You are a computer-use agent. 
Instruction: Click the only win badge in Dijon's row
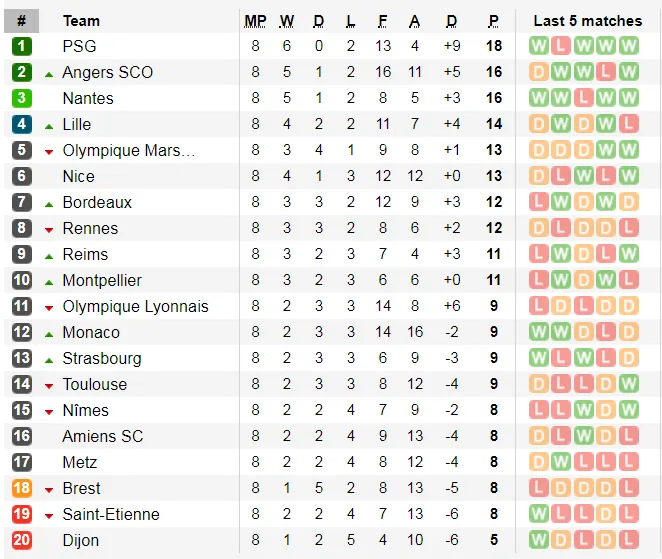(538, 540)
